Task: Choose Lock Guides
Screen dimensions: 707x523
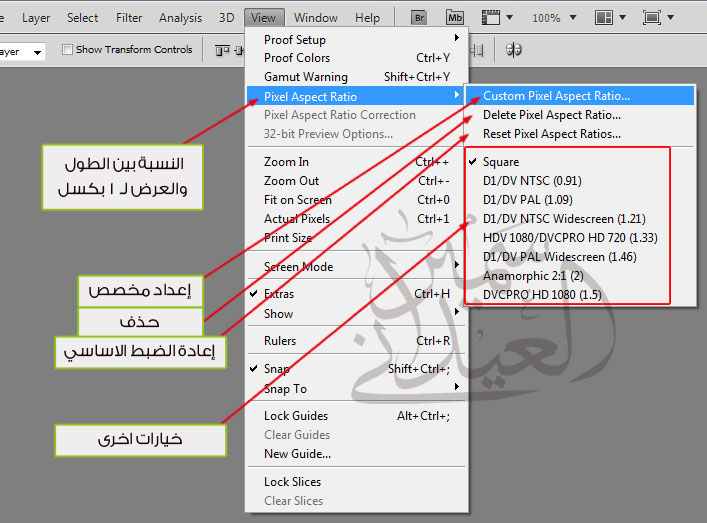Action: tap(357, 416)
